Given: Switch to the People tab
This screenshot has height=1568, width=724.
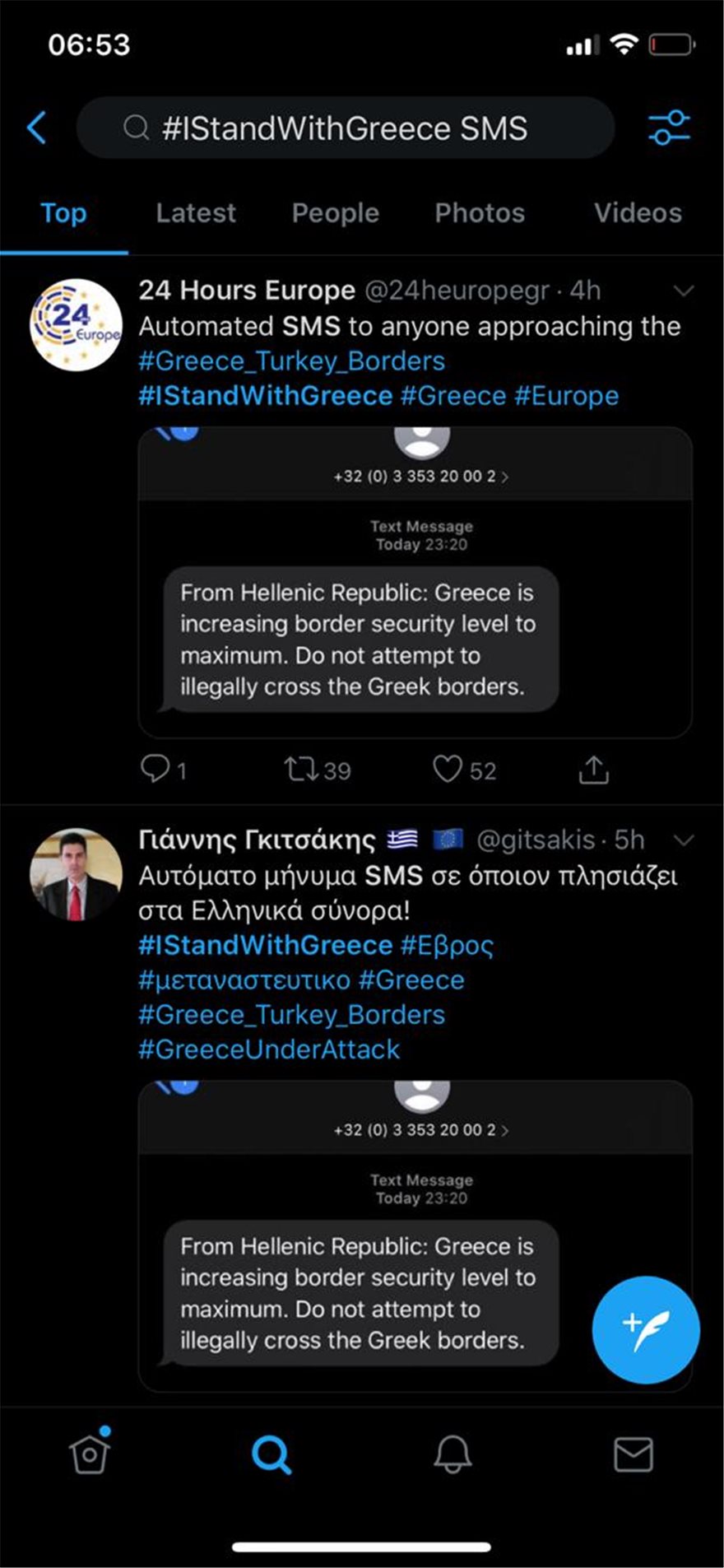Looking at the screenshot, I should [x=335, y=213].
